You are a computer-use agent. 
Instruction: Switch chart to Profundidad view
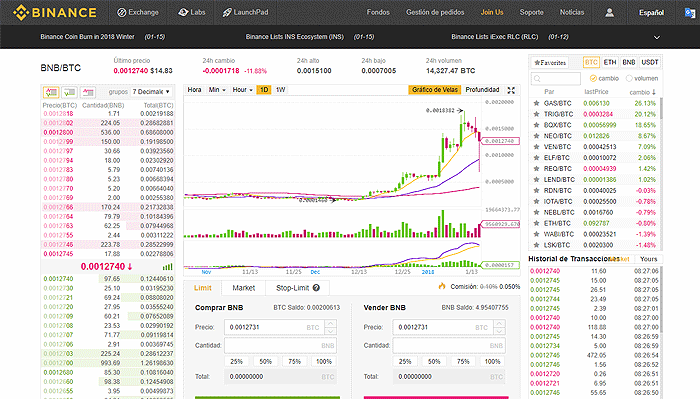coord(482,90)
